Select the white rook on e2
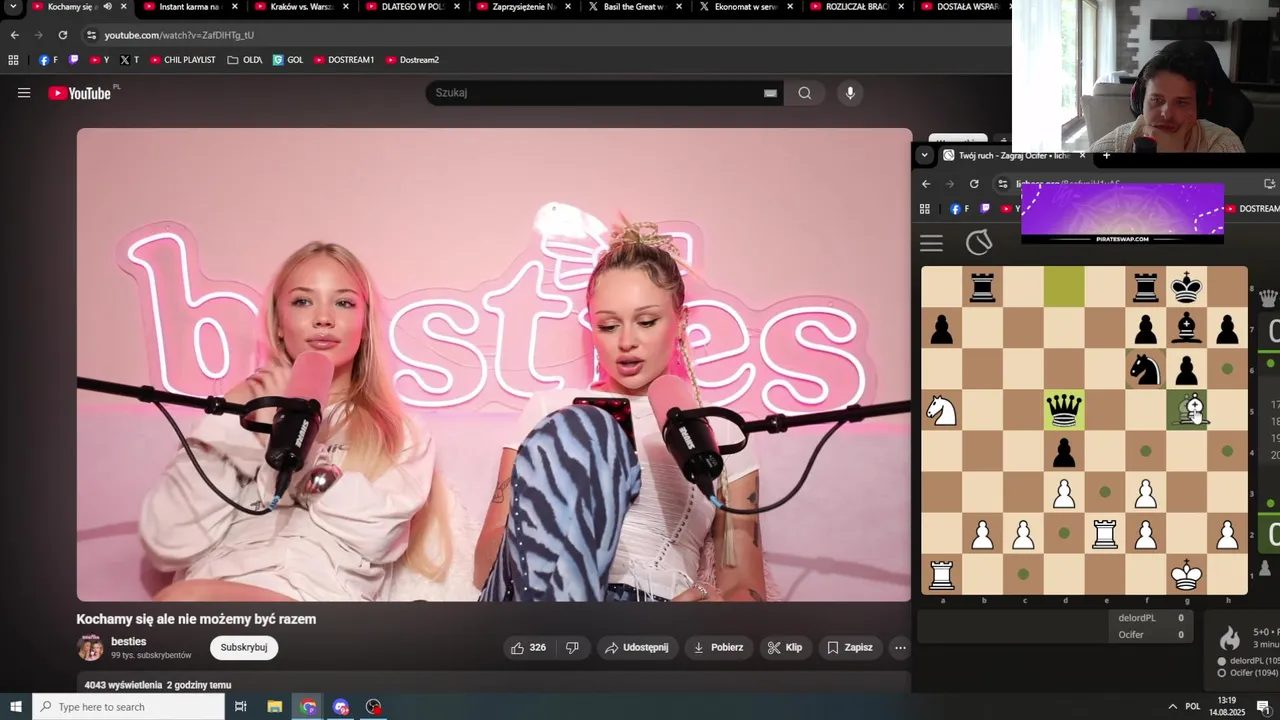This screenshot has width=1280, height=720. coord(1105,533)
